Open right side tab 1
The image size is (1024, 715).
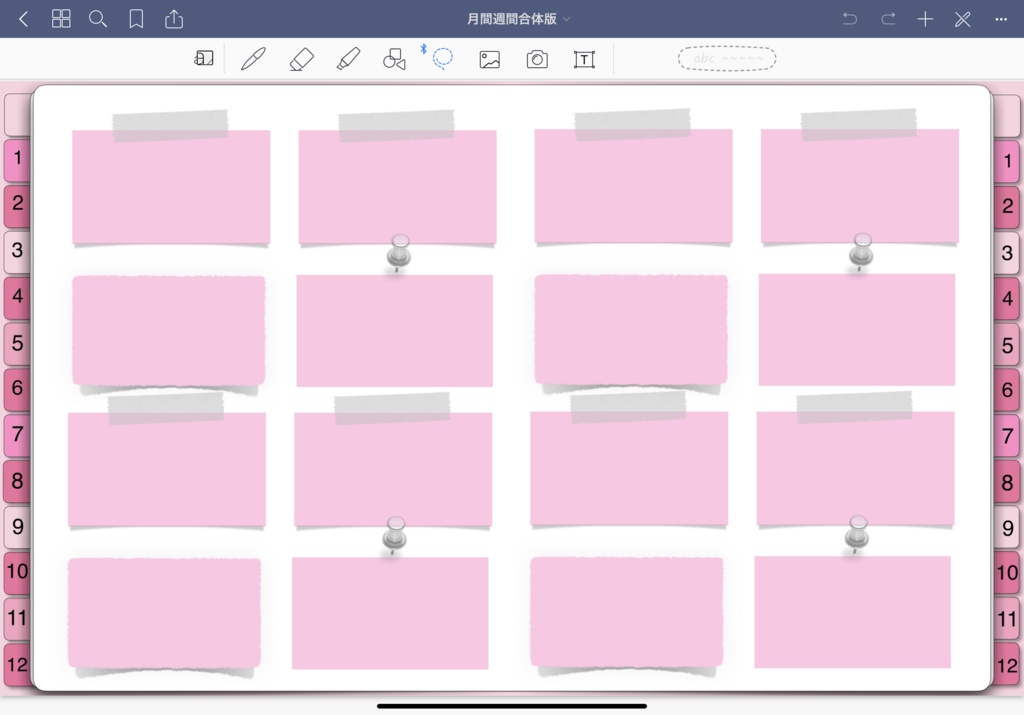(x=1007, y=161)
